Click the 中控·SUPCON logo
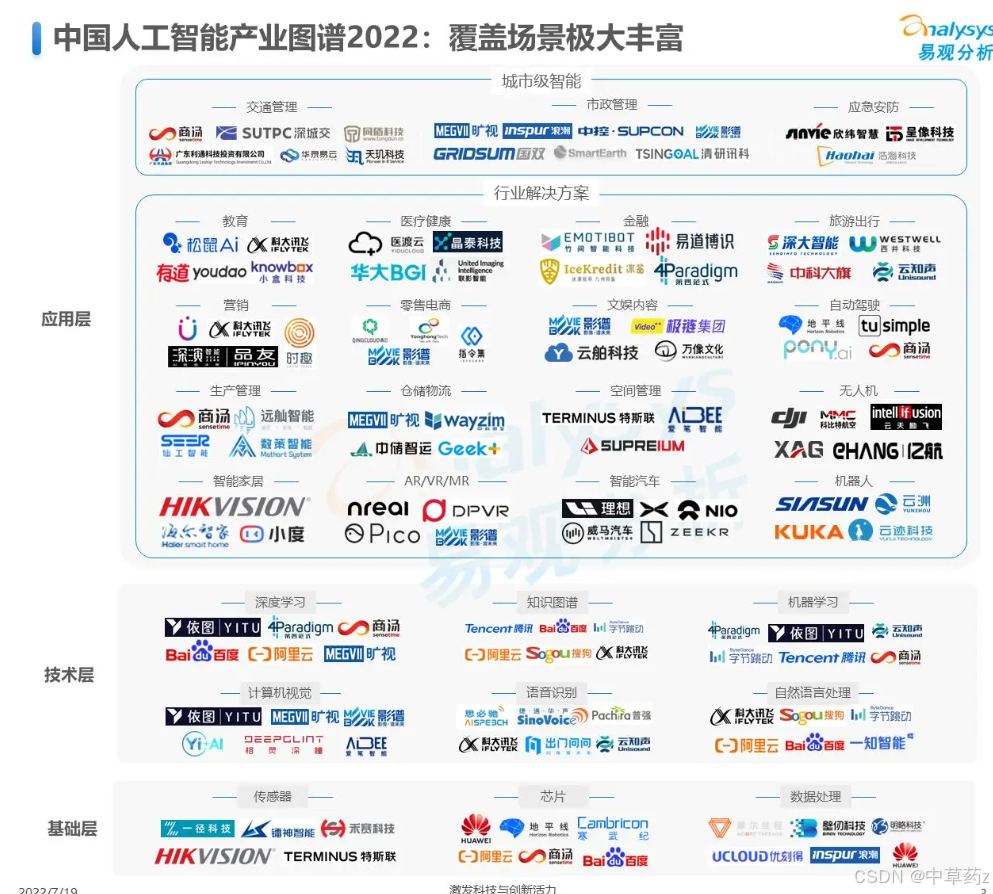993x894 pixels. [x=631, y=131]
